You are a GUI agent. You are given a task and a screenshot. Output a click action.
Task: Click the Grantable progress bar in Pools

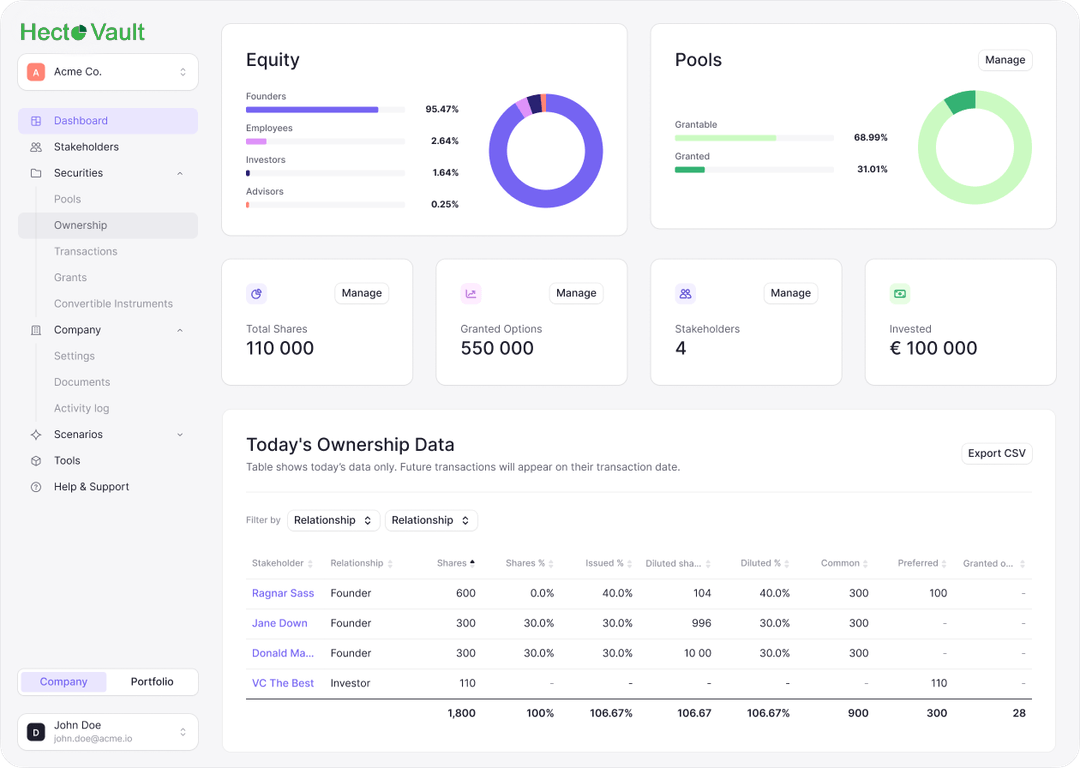click(x=753, y=137)
